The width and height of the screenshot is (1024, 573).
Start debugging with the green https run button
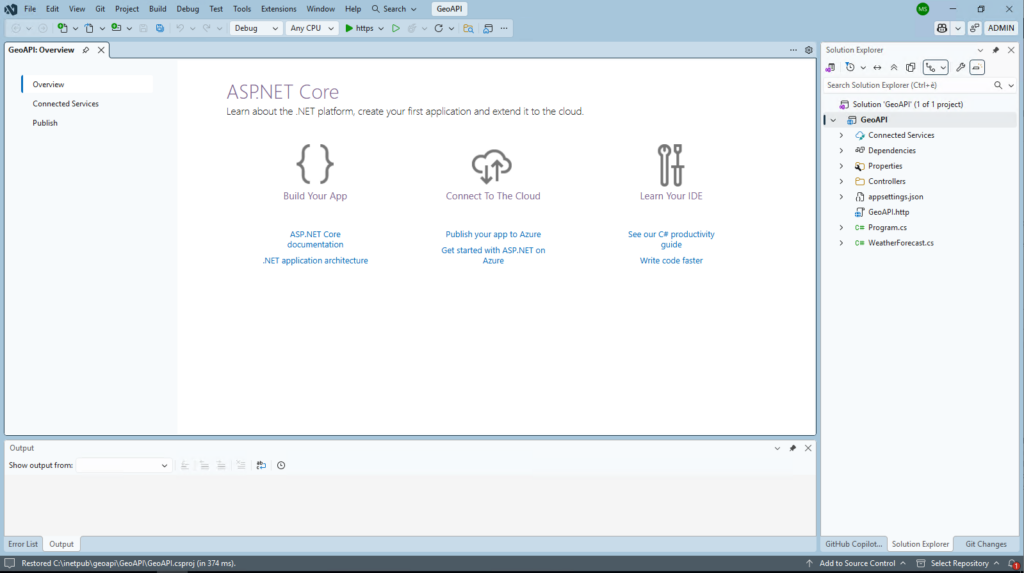tap(359, 28)
